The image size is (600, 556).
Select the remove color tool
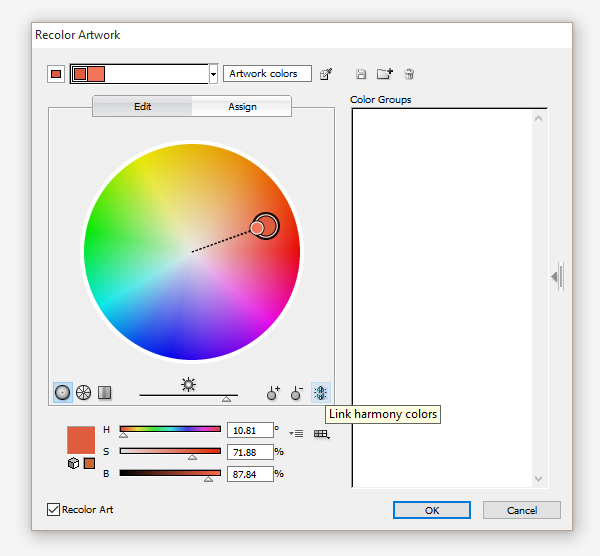(x=296, y=394)
